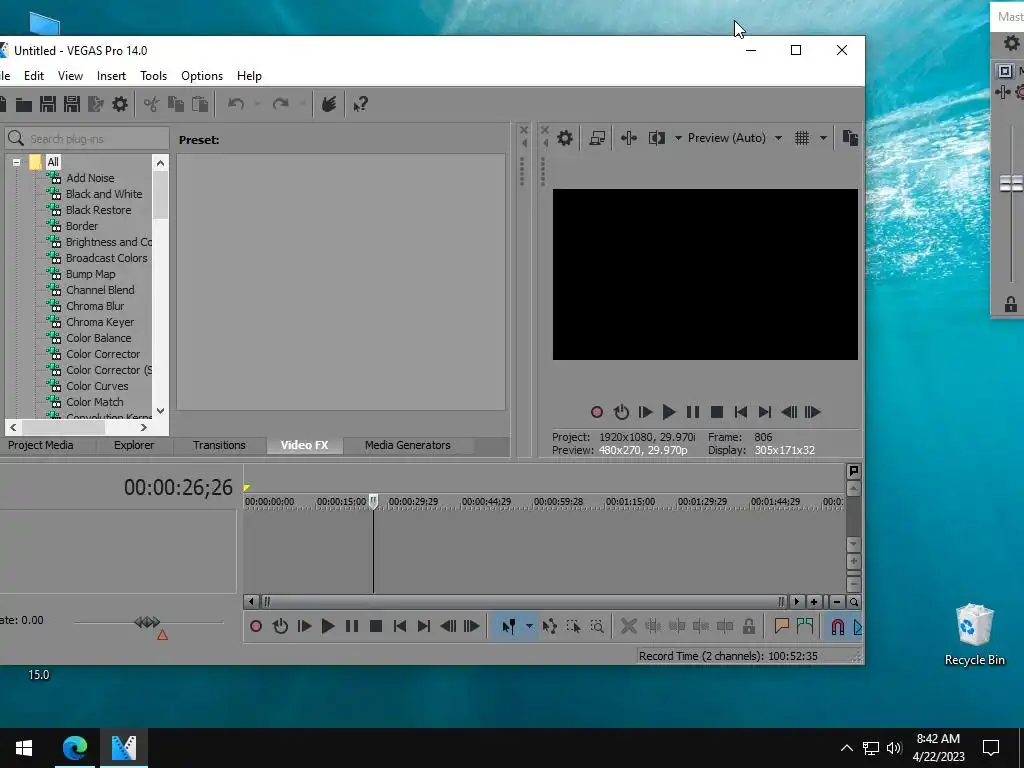Click timeline zoom in plus button
Viewport: 1024px width, 768px height.
(x=814, y=601)
